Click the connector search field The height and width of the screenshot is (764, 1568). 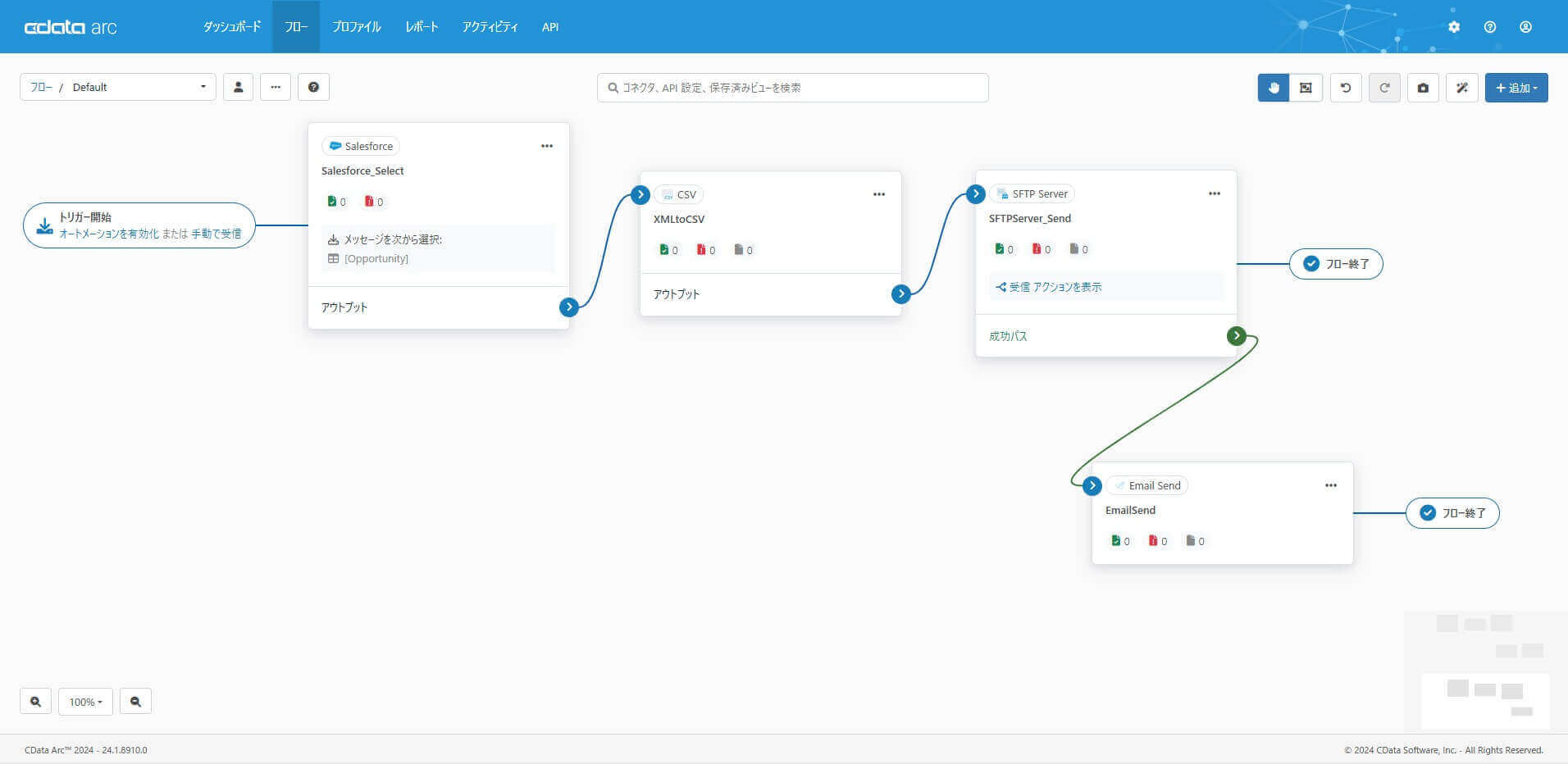pyautogui.click(x=792, y=88)
